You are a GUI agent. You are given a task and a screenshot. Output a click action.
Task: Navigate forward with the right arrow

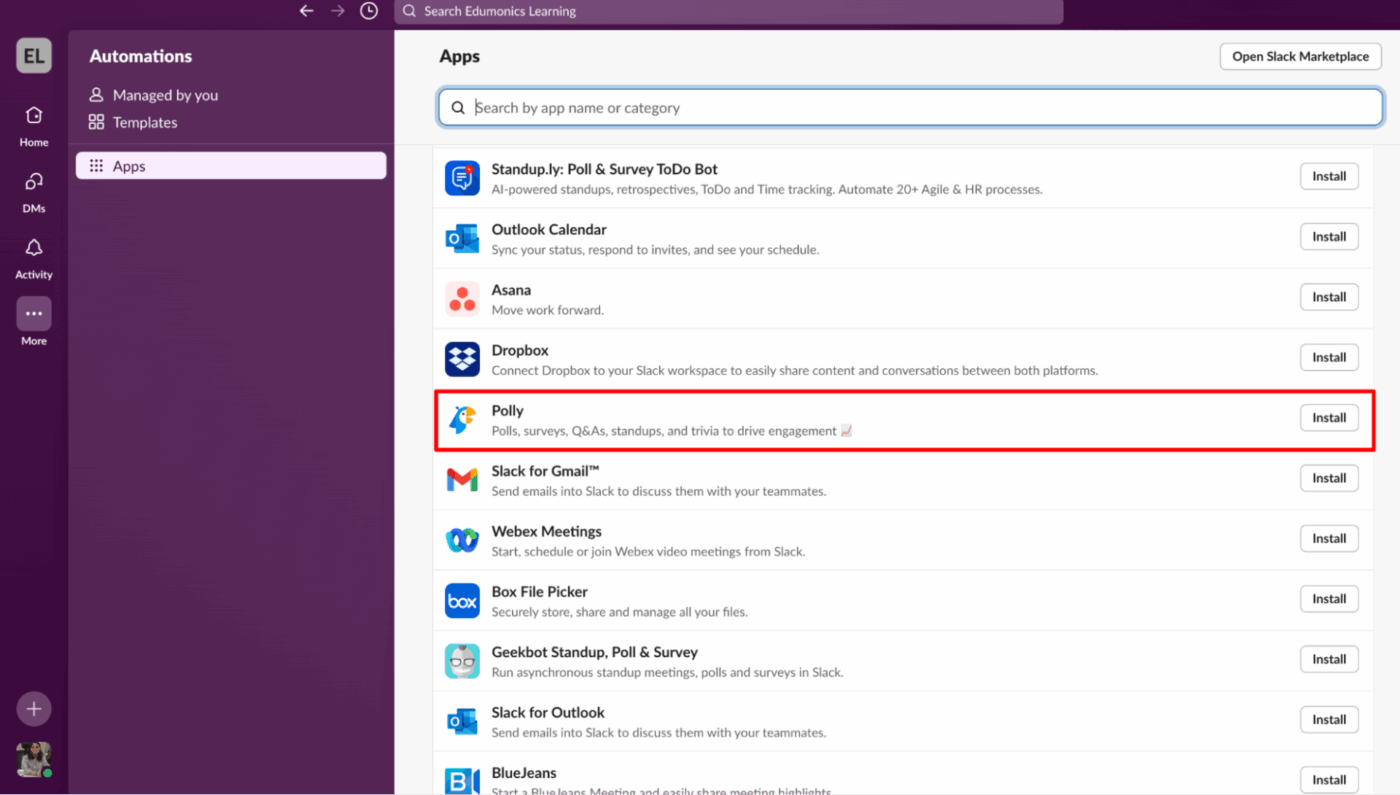pos(338,11)
